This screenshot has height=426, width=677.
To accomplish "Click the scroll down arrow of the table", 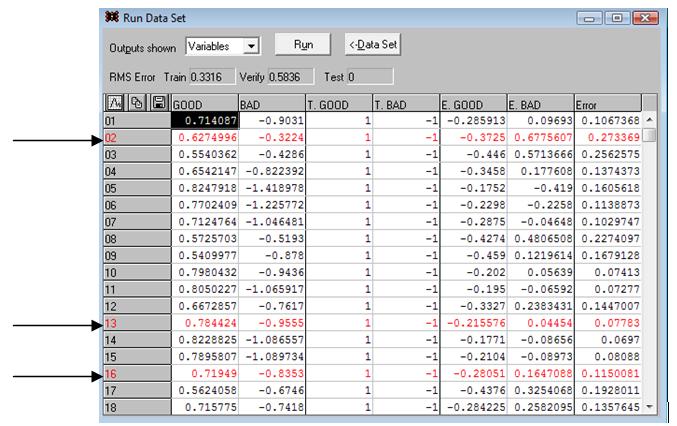I will coord(650,407).
